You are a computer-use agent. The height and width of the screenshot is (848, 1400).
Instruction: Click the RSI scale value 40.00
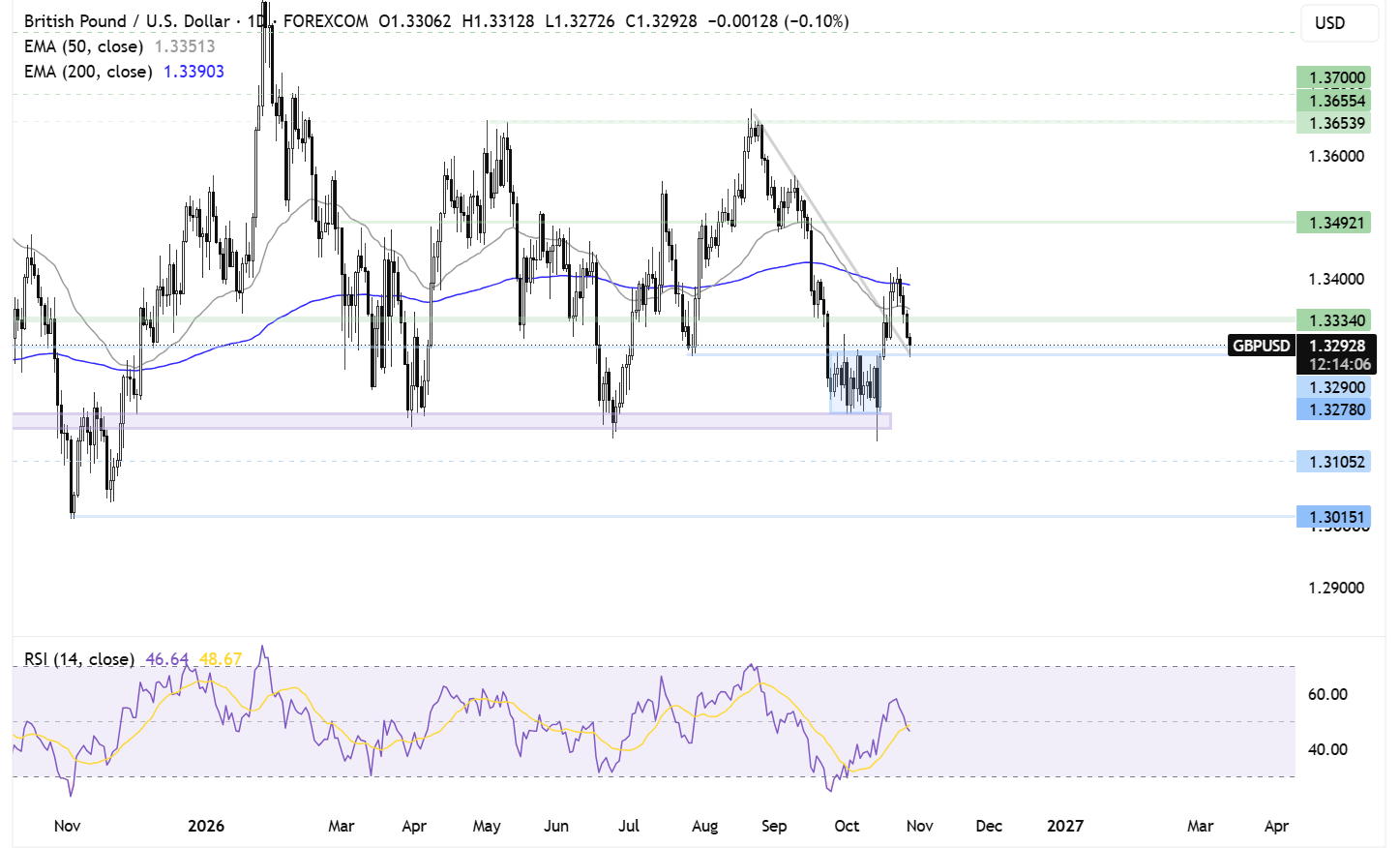click(x=1327, y=749)
